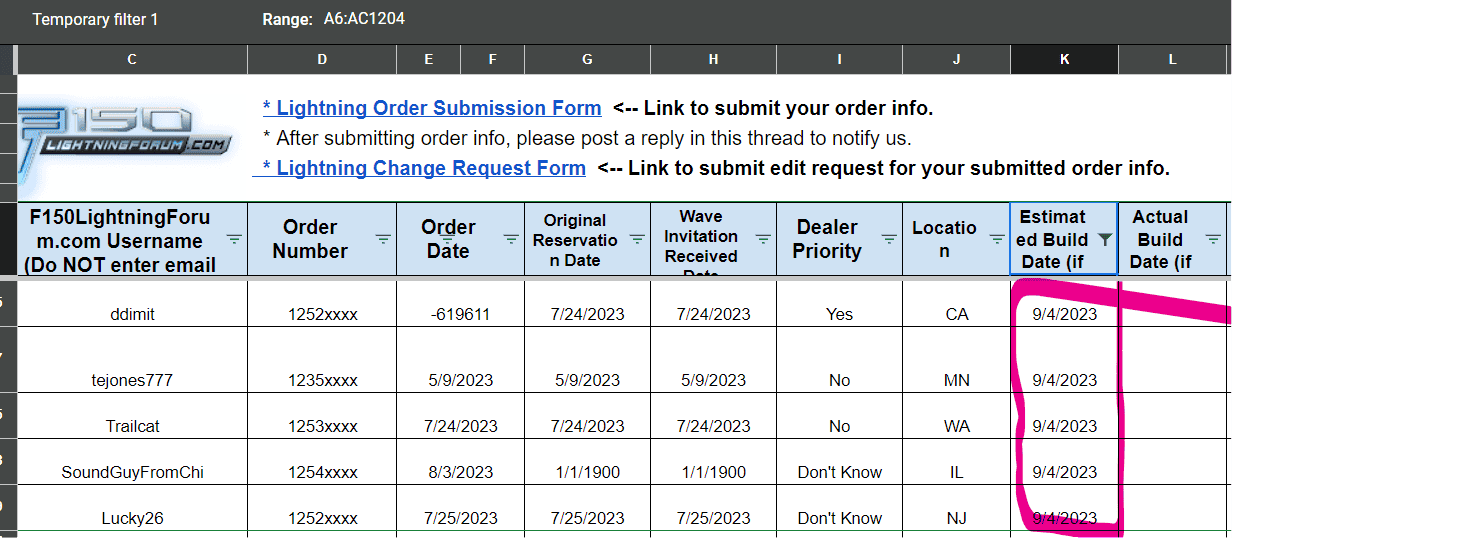The width and height of the screenshot is (1459, 543).
Task: Select column C header
Action: [132, 60]
